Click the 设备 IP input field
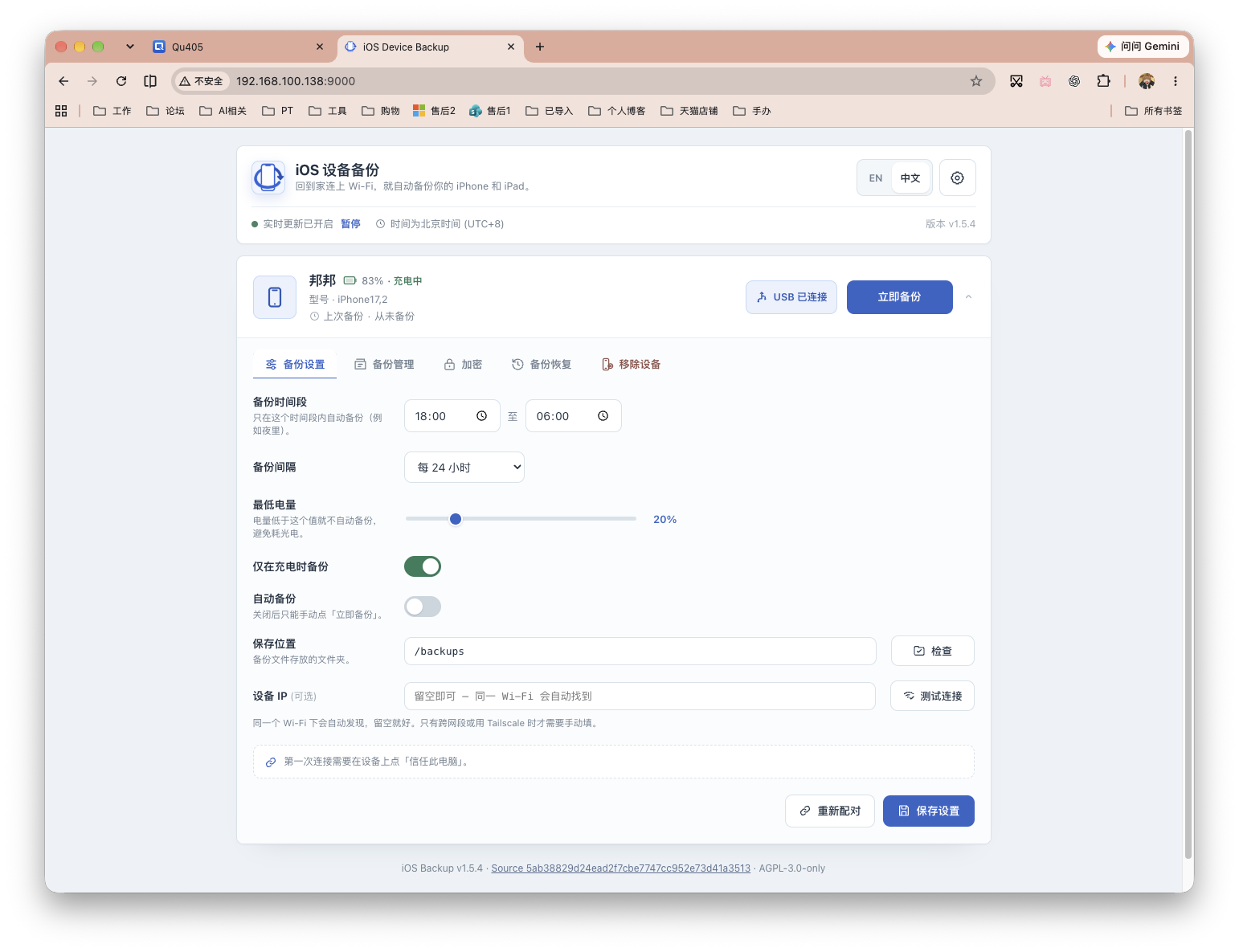 point(640,697)
